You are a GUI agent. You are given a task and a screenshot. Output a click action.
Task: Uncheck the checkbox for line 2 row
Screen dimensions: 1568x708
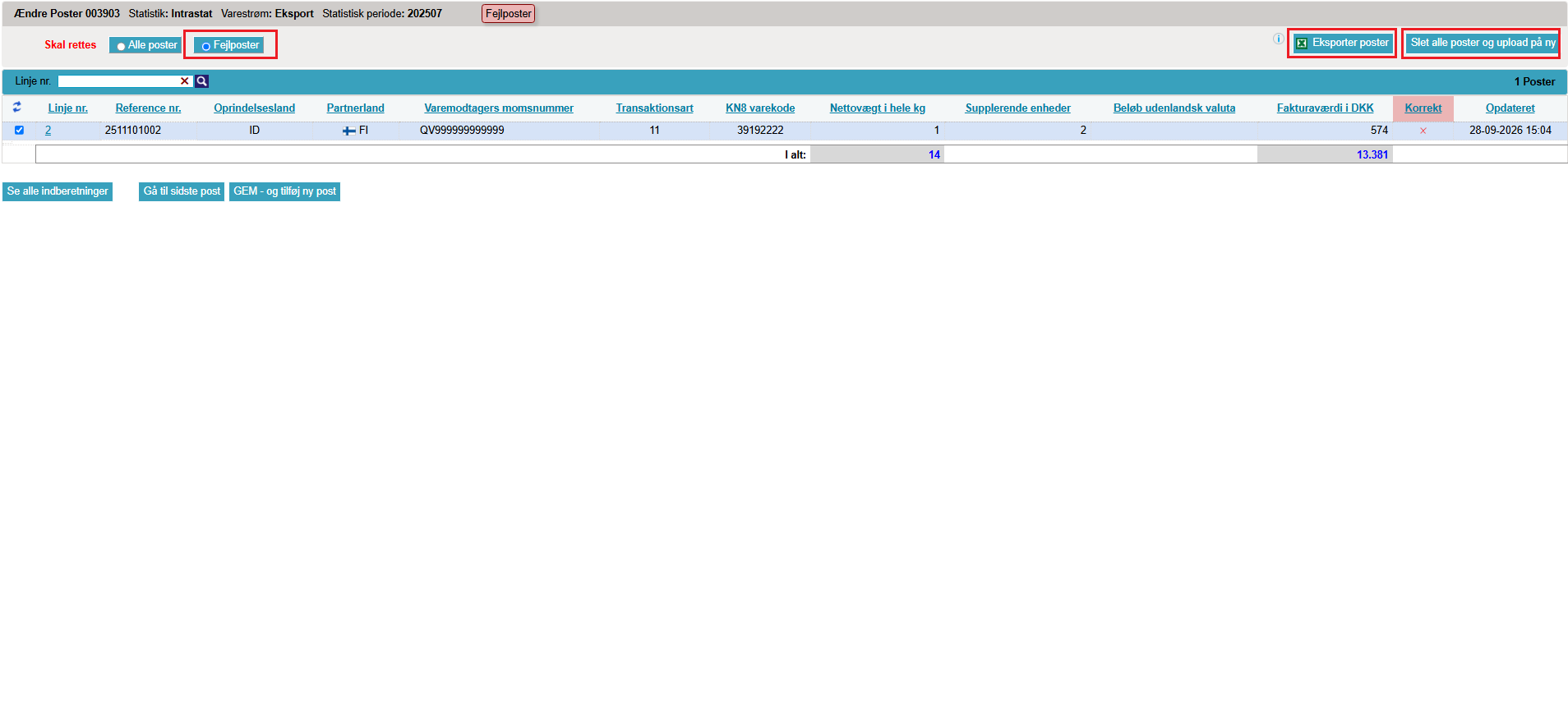pyautogui.click(x=19, y=130)
